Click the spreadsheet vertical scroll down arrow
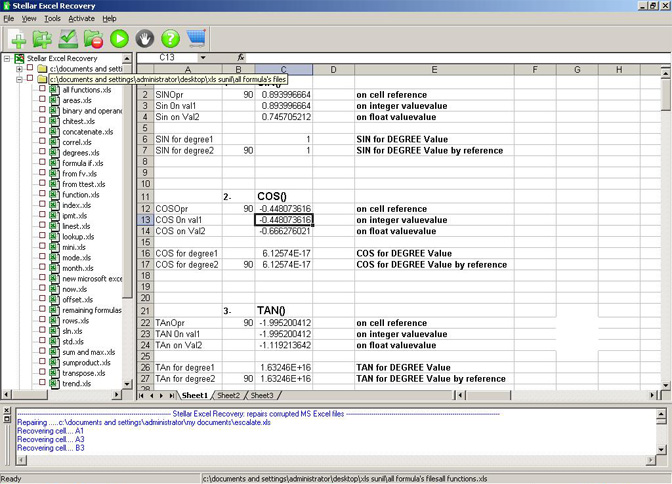 tap(665, 385)
